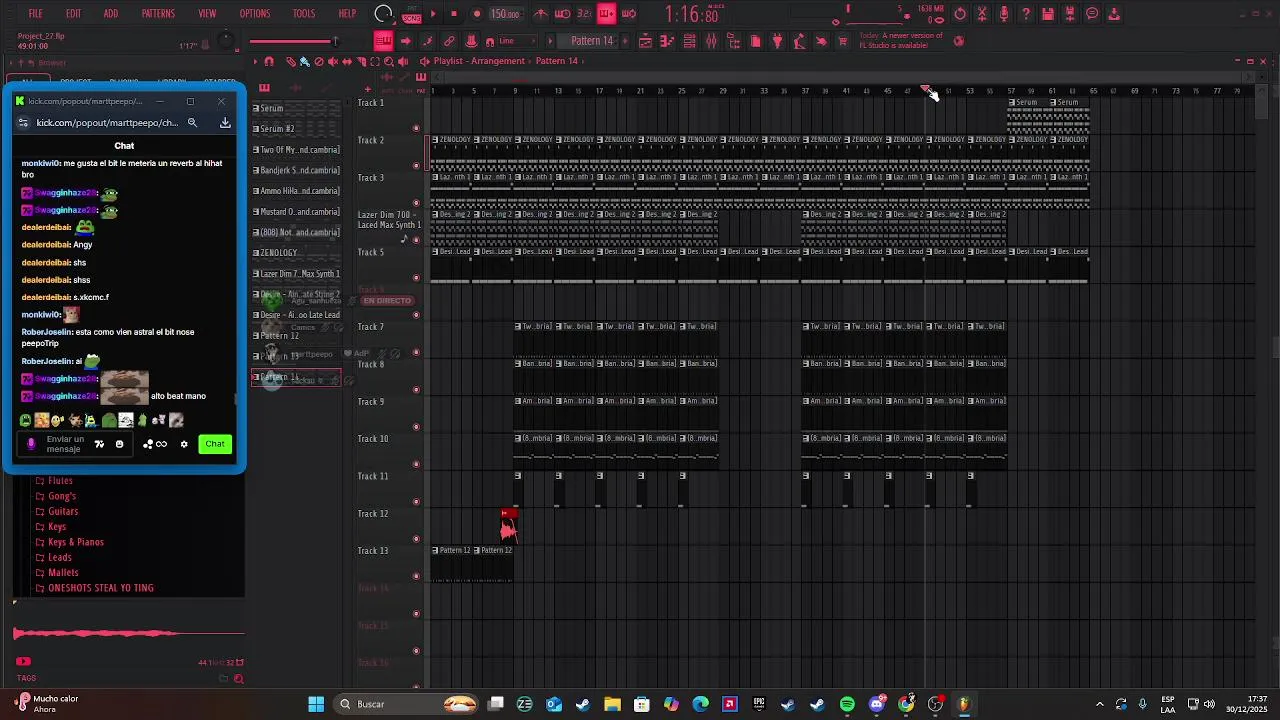The image size is (1280, 720).
Task: Expand the Keys & Pianos folder
Action: coord(76,542)
